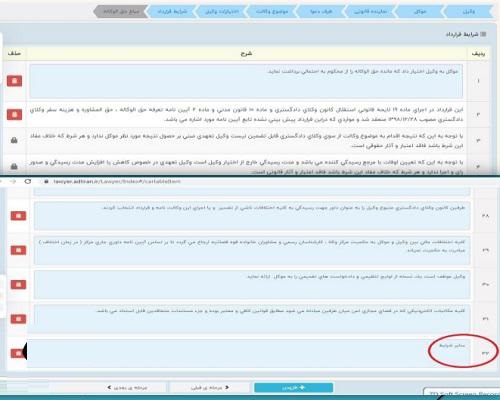Go to next step مرحله ی بعدی
This screenshot has width=500, height=400.
pos(127,388)
